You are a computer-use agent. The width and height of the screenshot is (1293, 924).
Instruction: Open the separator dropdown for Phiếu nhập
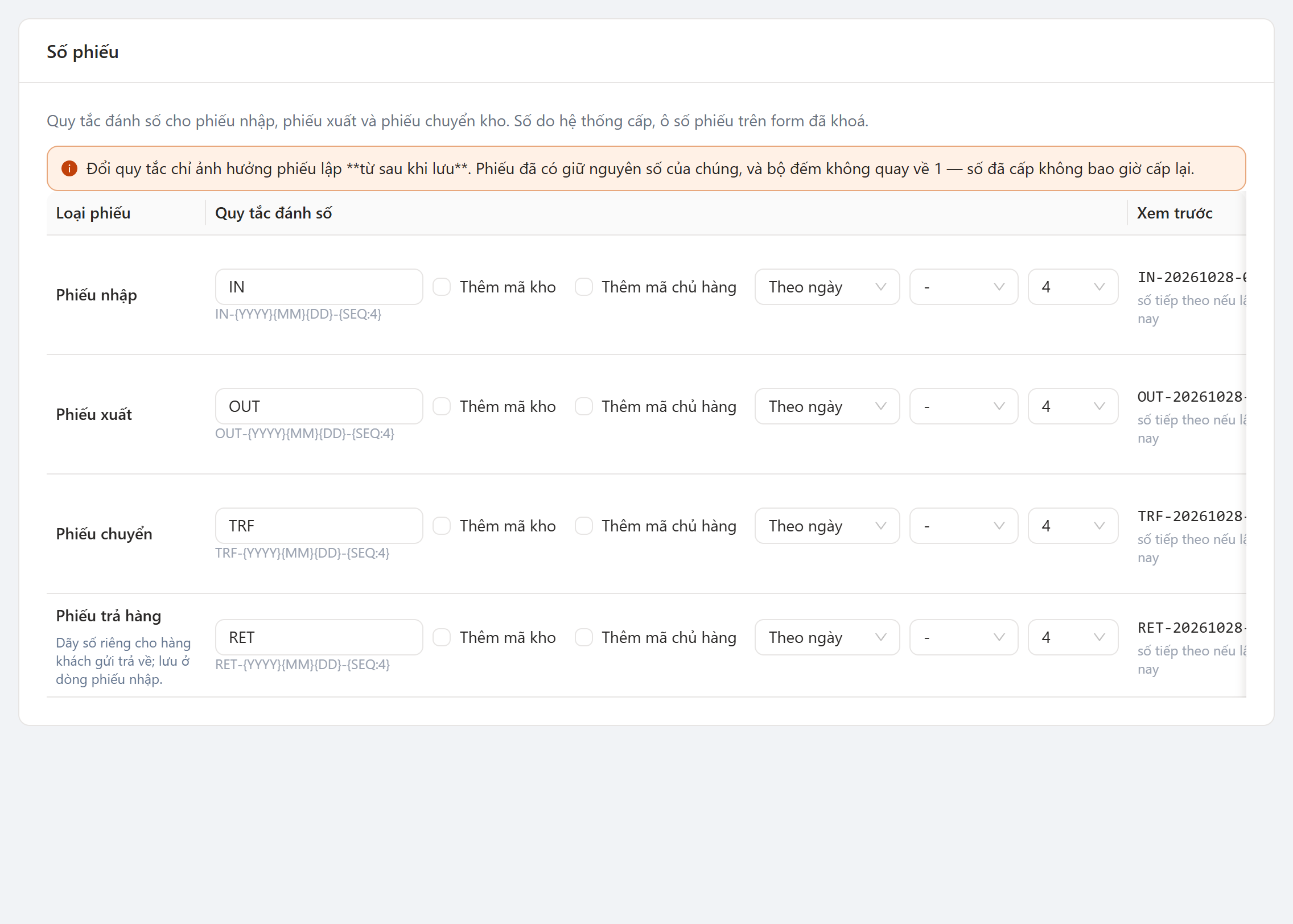tap(963, 287)
